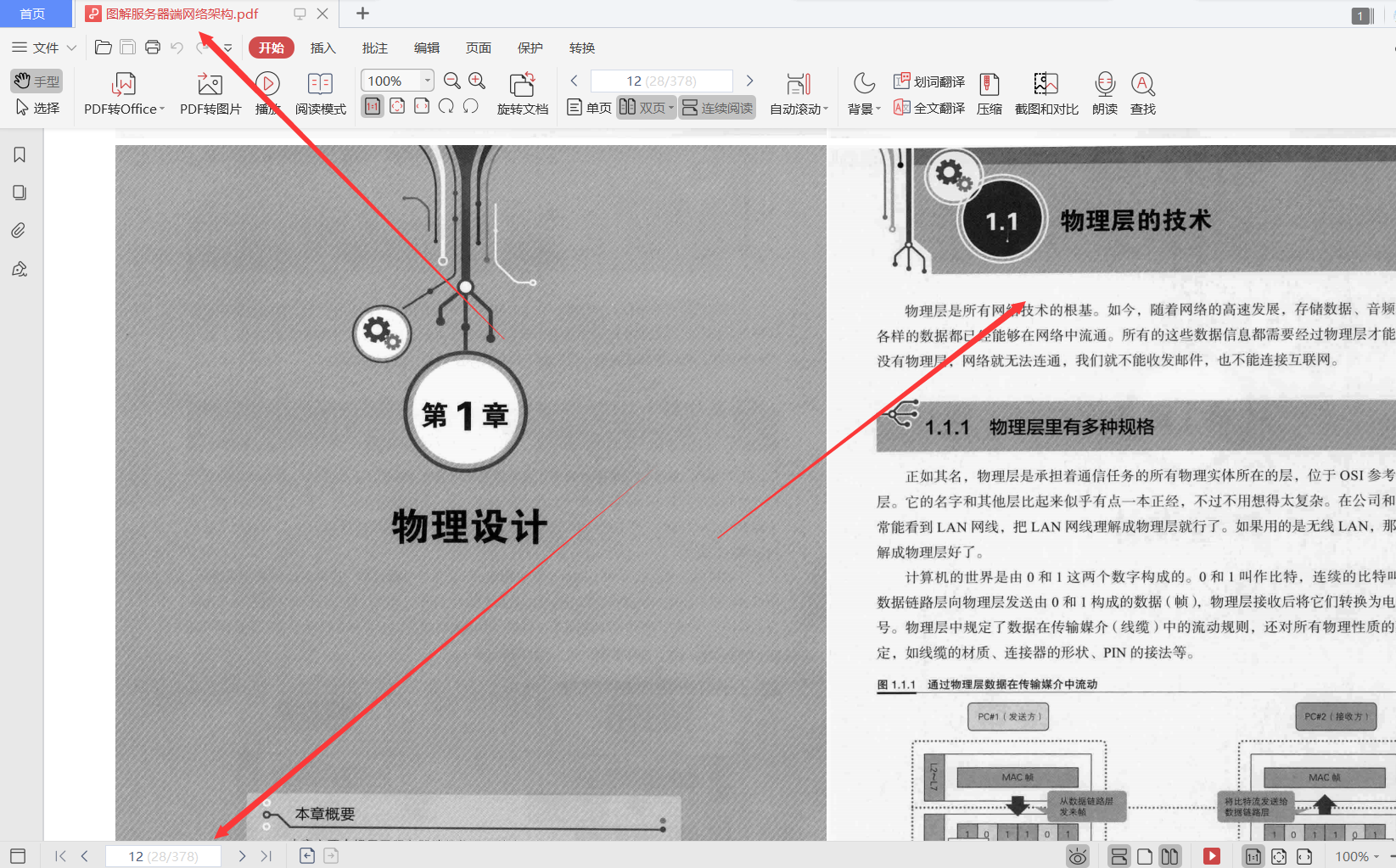Toggle the navigation pane icon in the status bar

point(18,856)
